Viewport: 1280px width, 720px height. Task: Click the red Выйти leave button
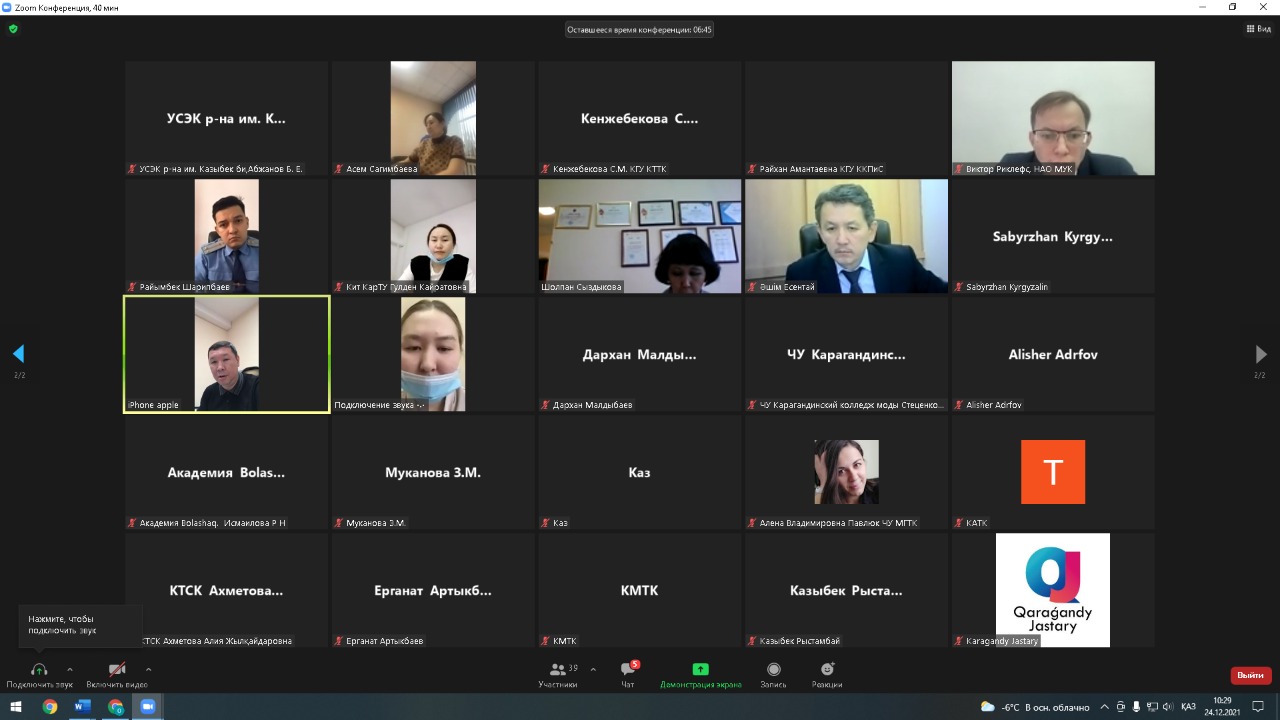(x=1250, y=675)
